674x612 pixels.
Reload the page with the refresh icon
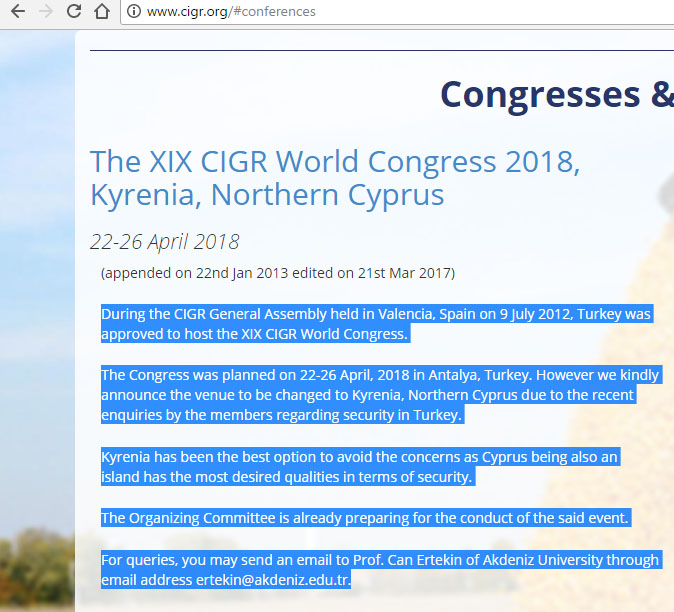coord(74,11)
